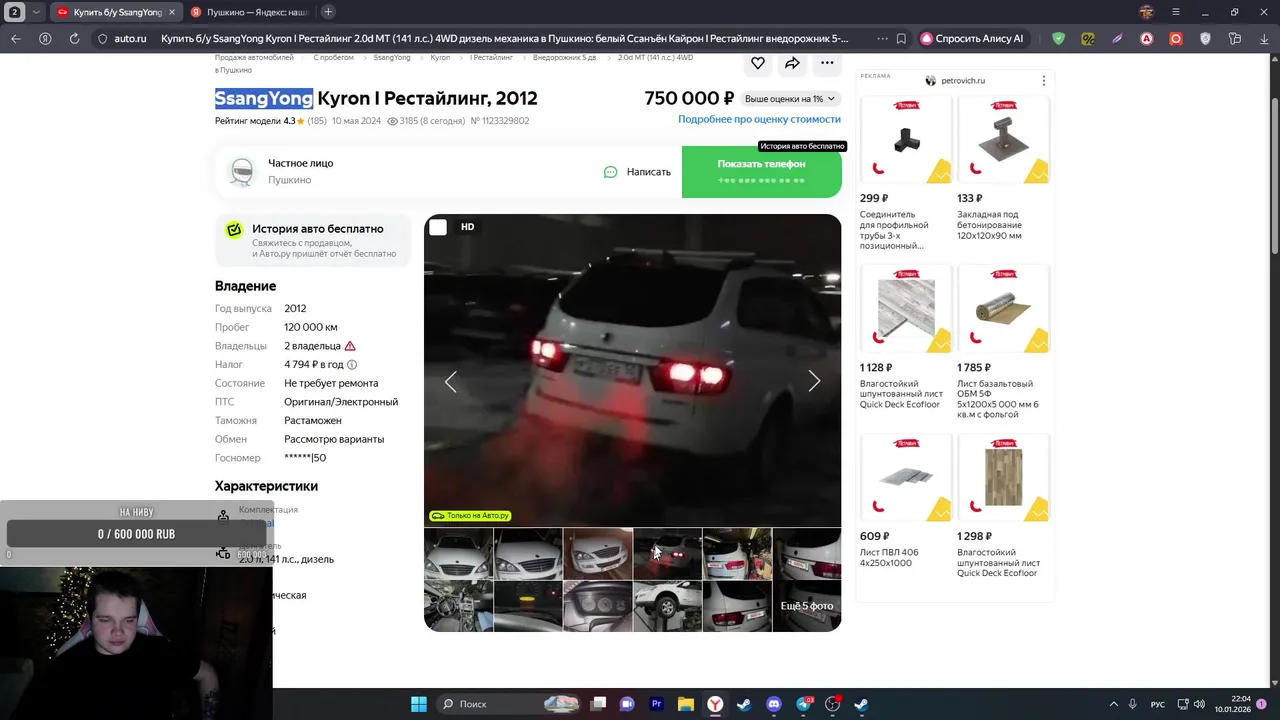Show next photo with right arrow

coord(814,381)
